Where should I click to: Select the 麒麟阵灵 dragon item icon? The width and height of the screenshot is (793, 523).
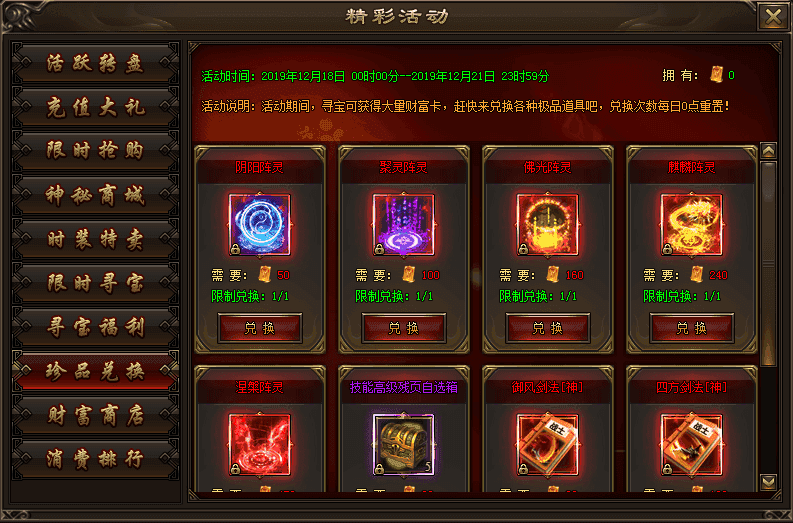click(691, 225)
